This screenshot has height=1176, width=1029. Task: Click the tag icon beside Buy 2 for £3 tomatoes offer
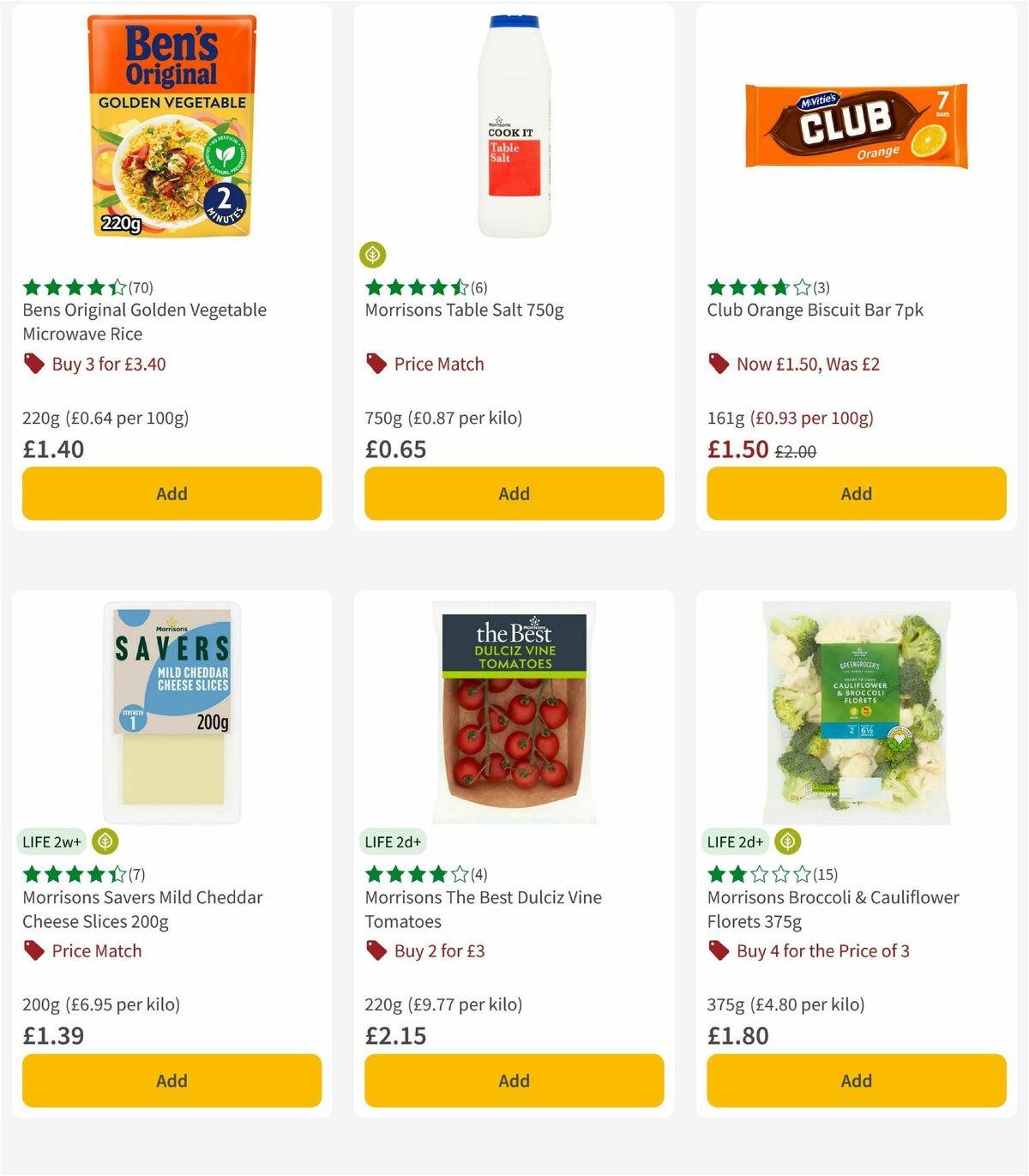(375, 950)
